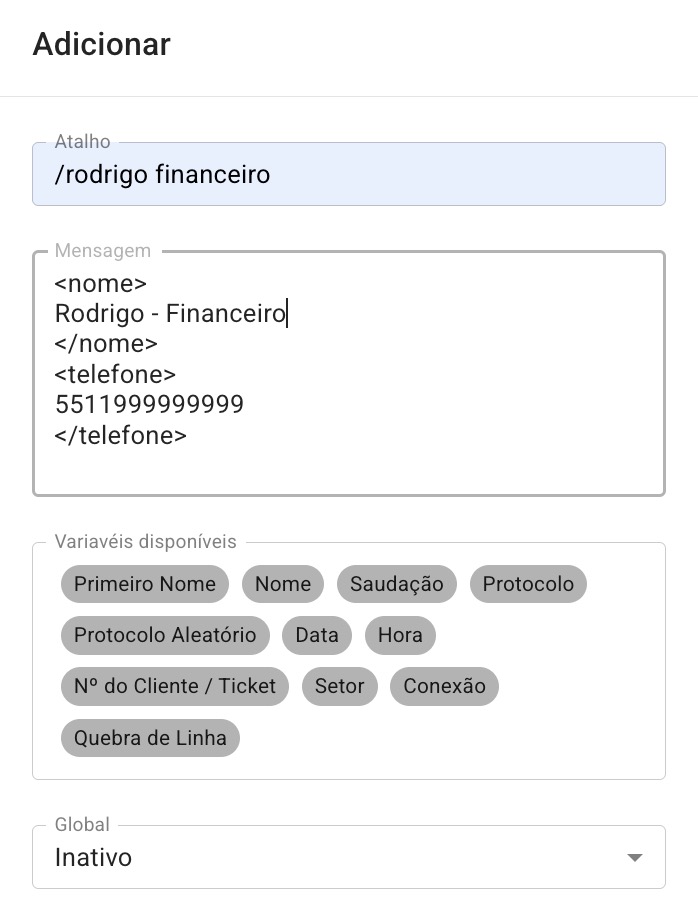The height and width of the screenshot is (916, 698).
Task: Place cursor after the phone number 5511999999999
Action: [245, 404]
